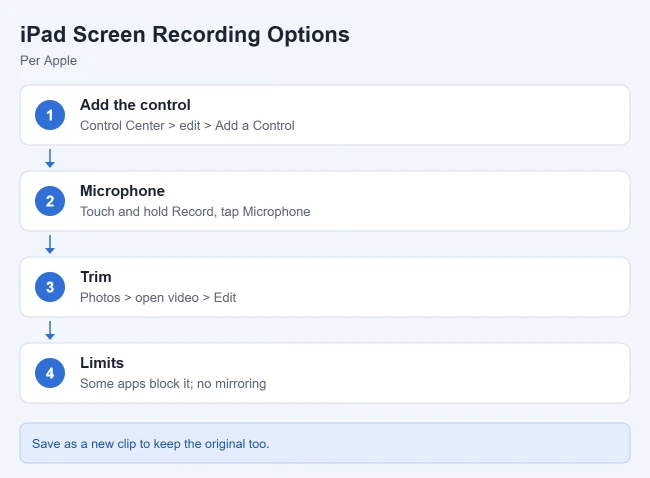Click the "iPad Screen Recording Options" title

185,35
